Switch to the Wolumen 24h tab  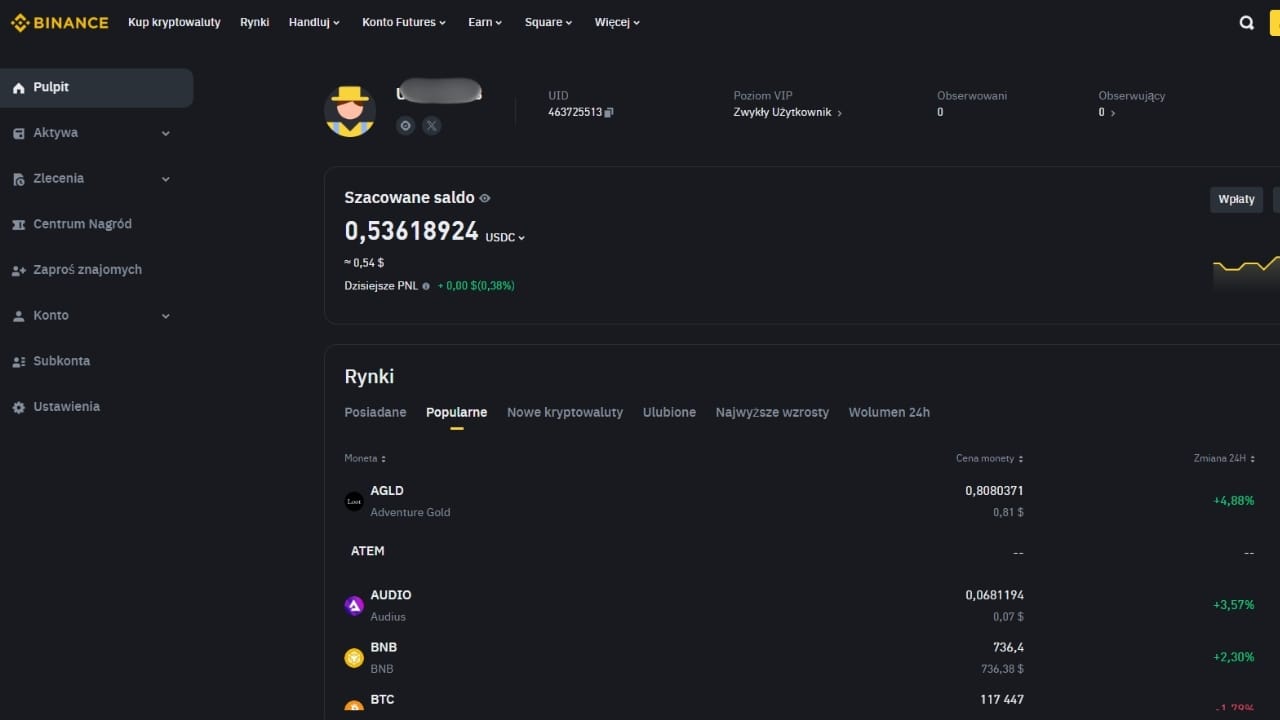coord(889,412)
